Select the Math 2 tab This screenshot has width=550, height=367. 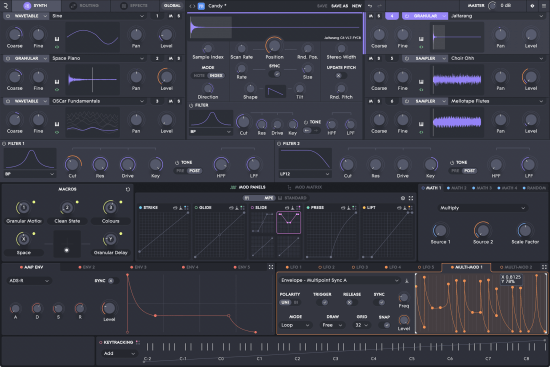[x=457, y=188]
